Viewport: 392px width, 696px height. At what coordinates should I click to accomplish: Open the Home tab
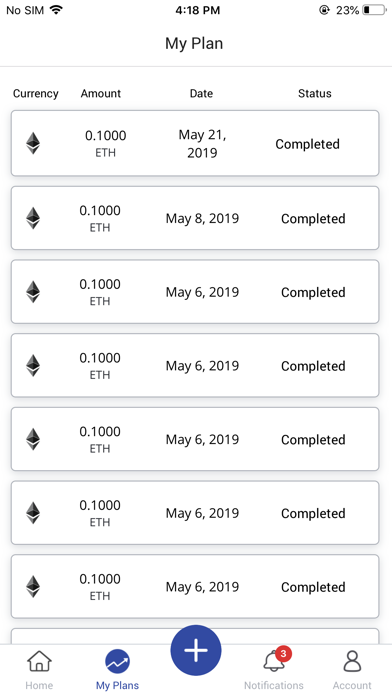click(40, 670)
